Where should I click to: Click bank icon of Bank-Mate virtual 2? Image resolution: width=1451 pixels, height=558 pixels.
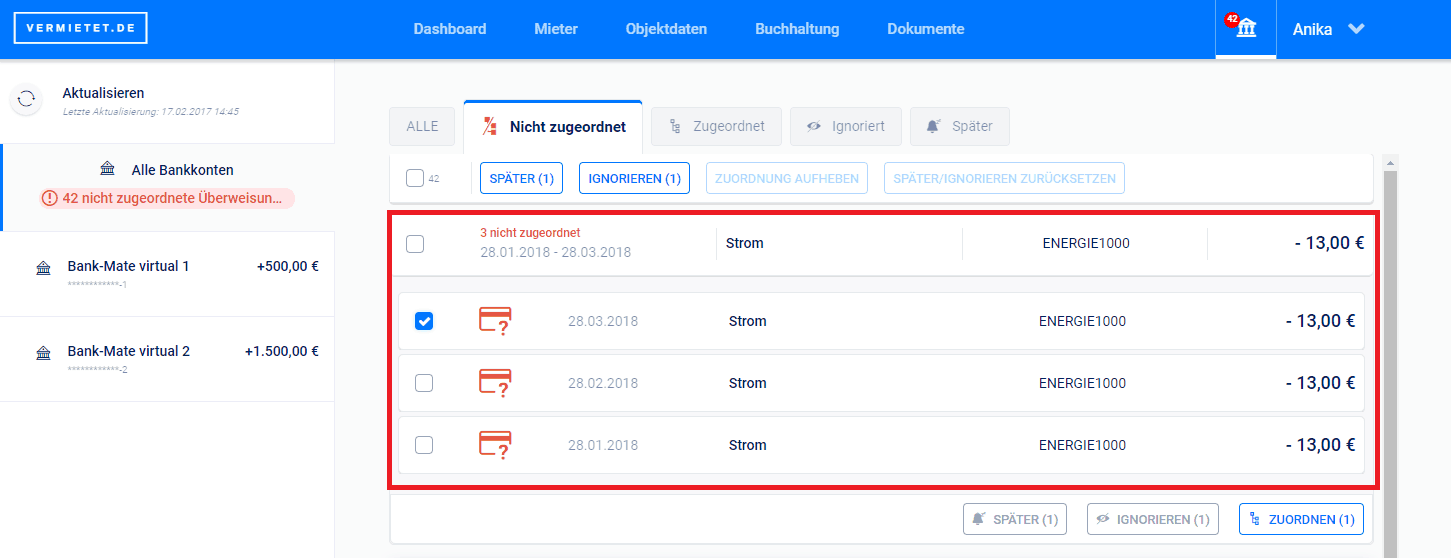[x=43, y=353]
